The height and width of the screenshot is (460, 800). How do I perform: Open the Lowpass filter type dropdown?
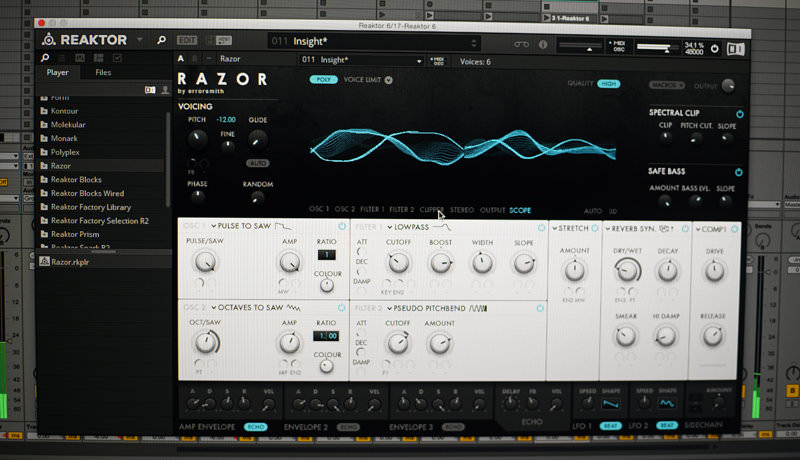point(390,227)
